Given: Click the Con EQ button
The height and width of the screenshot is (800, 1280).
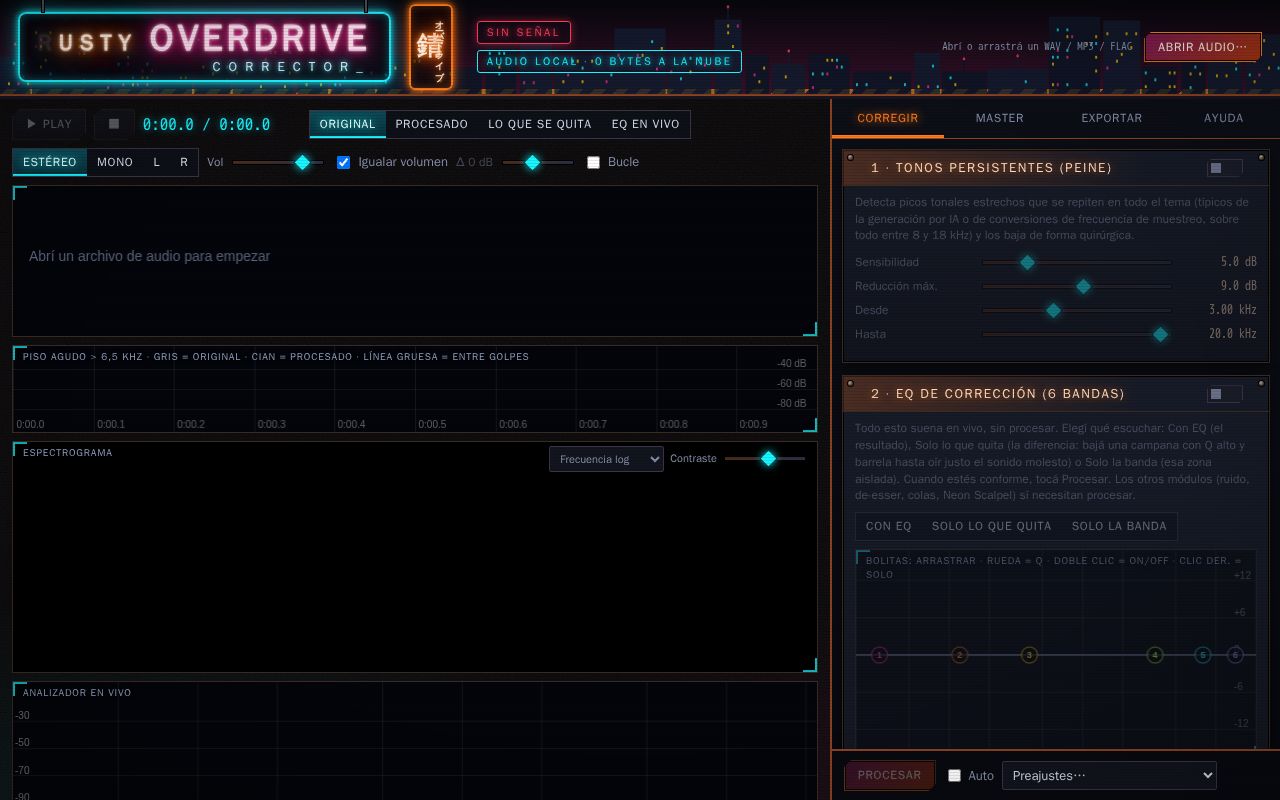Looking at the screenshot, I should click(x=889, y=526).
